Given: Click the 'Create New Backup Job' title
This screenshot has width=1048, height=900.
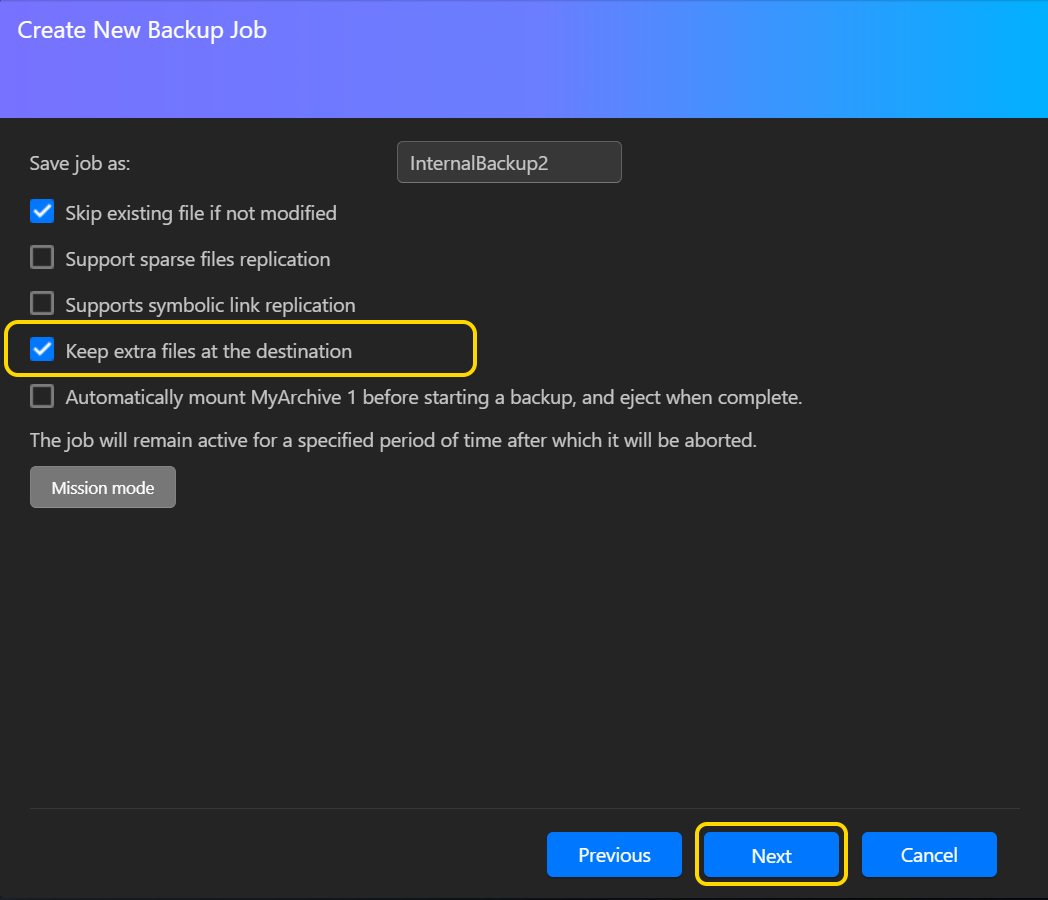Looking at the screenshot, I should 142,30.
